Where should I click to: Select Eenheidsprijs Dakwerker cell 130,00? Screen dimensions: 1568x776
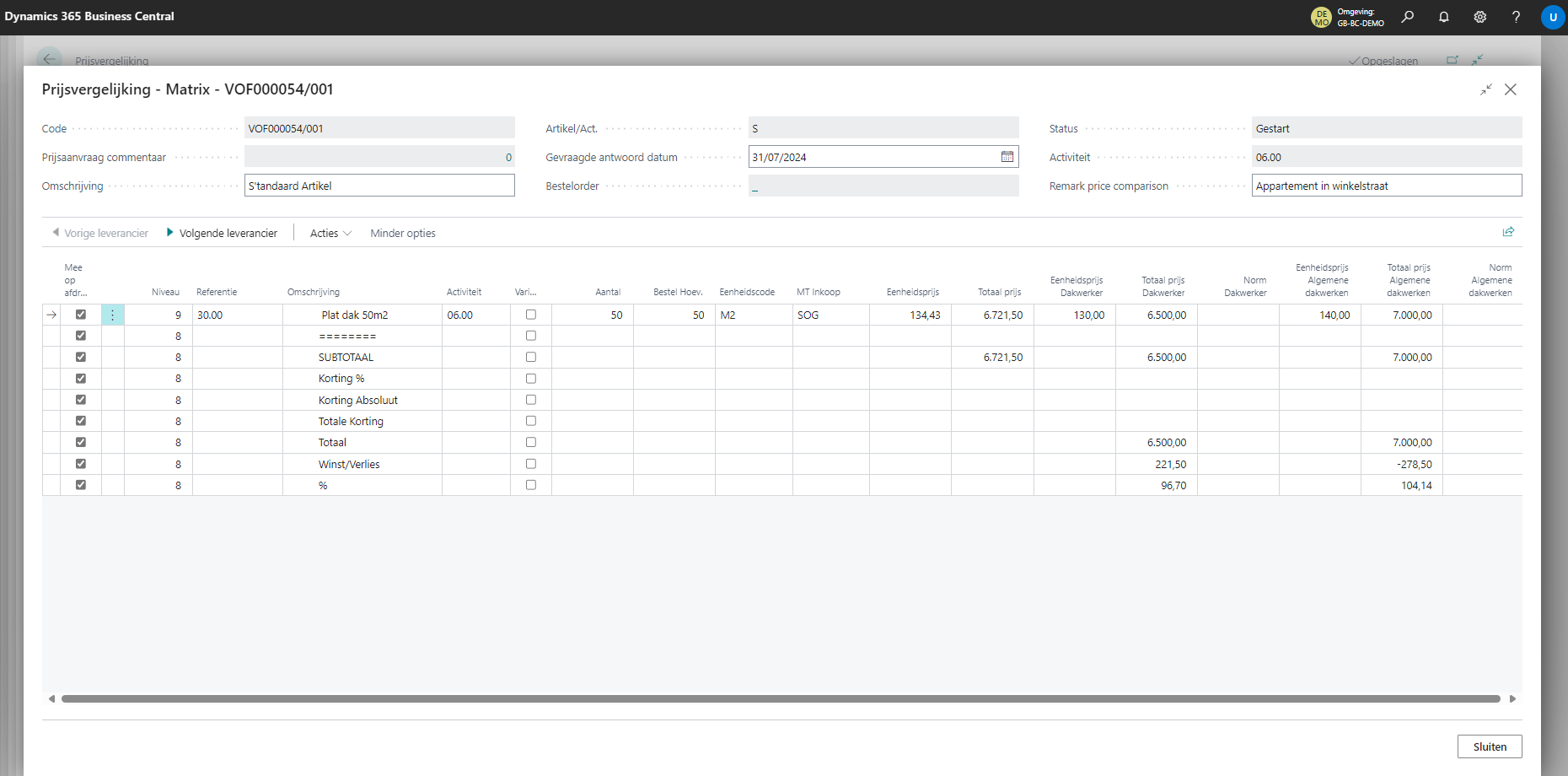tap(1075, 315)
